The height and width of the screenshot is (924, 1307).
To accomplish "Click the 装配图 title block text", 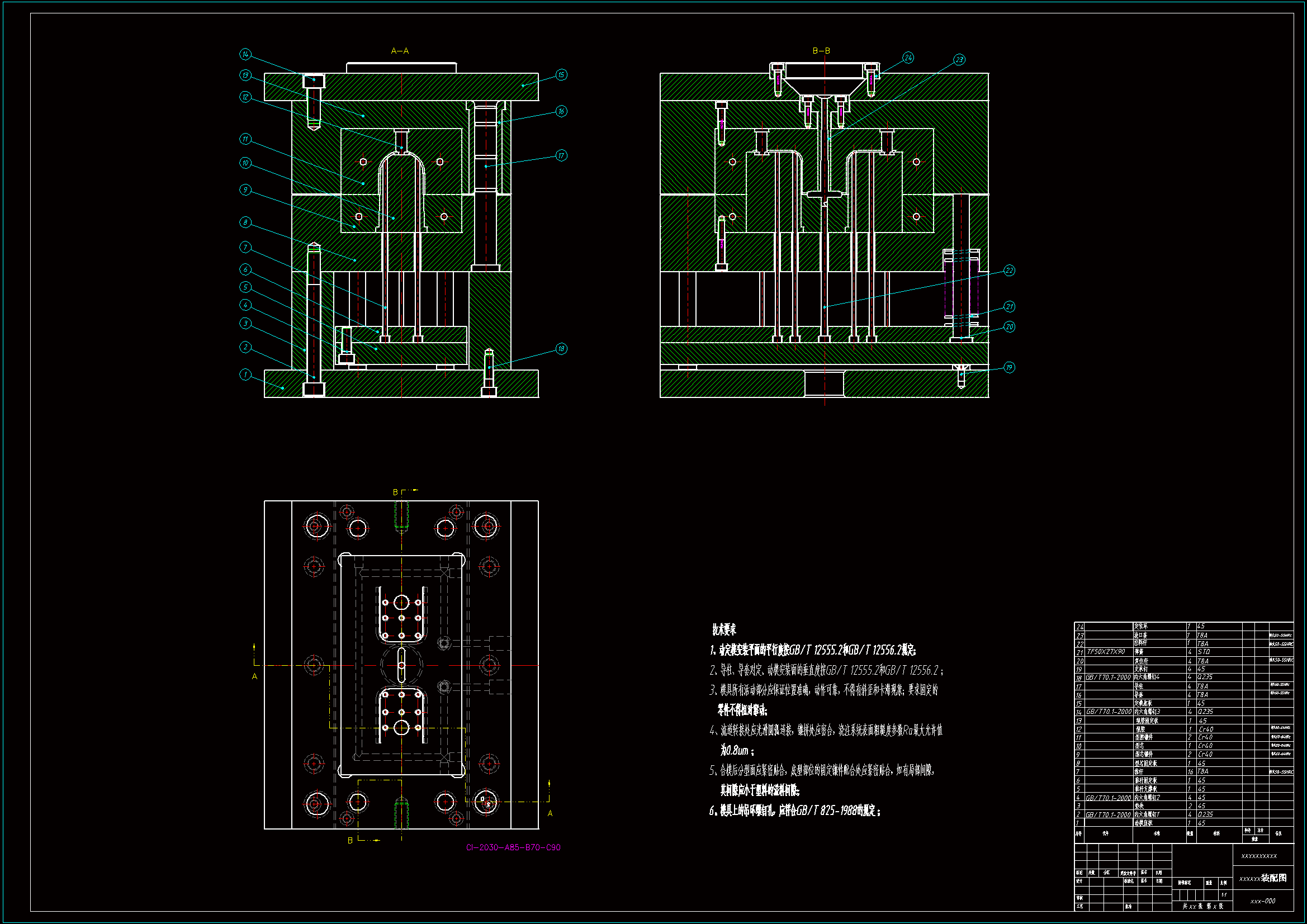I will (x=1273, y=878).
